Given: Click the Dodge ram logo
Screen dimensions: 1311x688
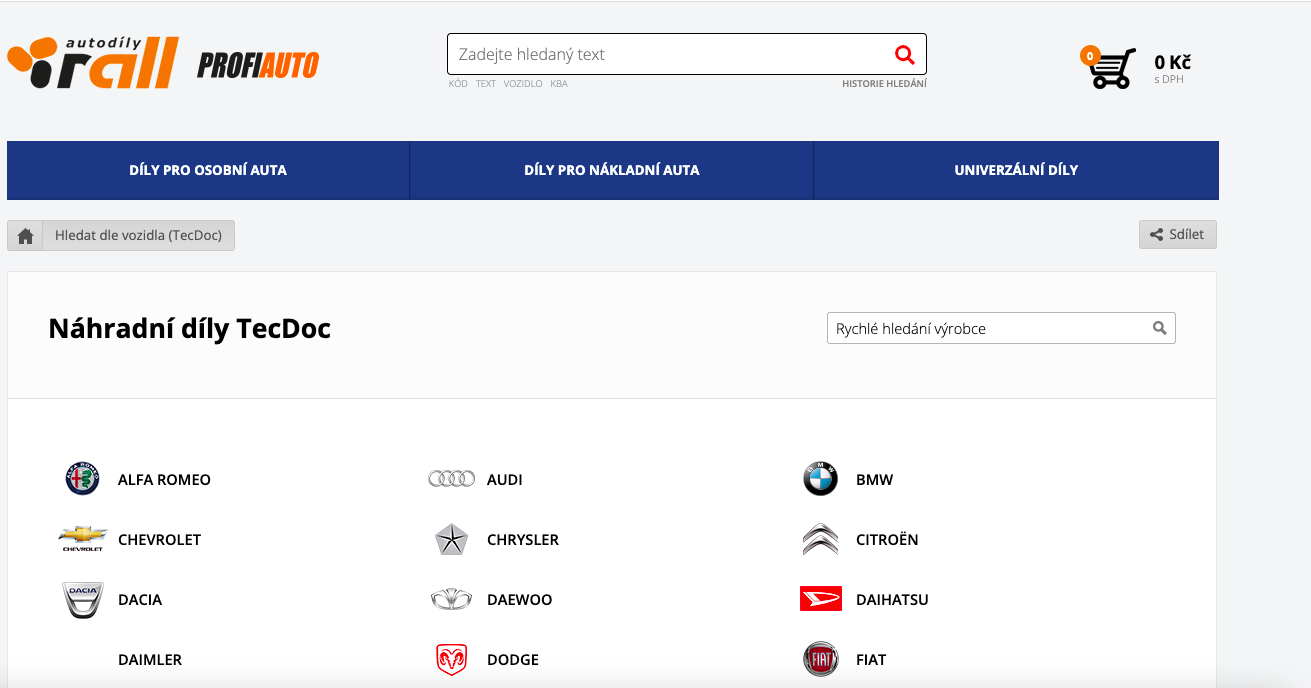Looking at the screenshot, I should [452, 660].
